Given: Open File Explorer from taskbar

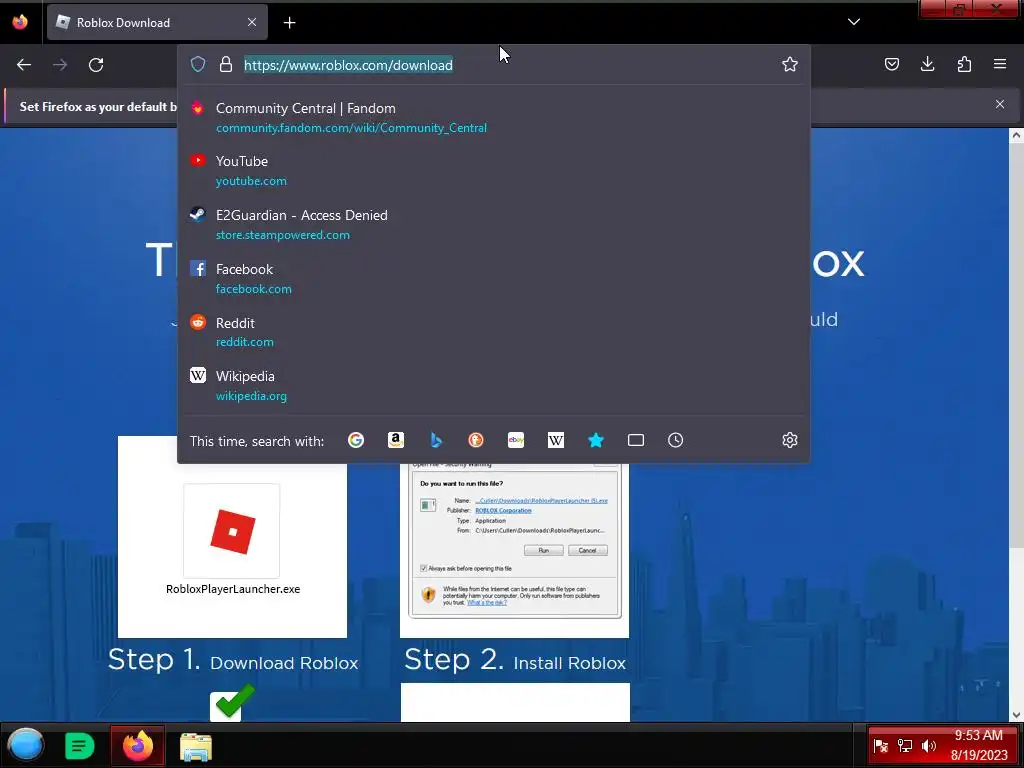Looking at the screenshot, I should (x=196, y=746).
